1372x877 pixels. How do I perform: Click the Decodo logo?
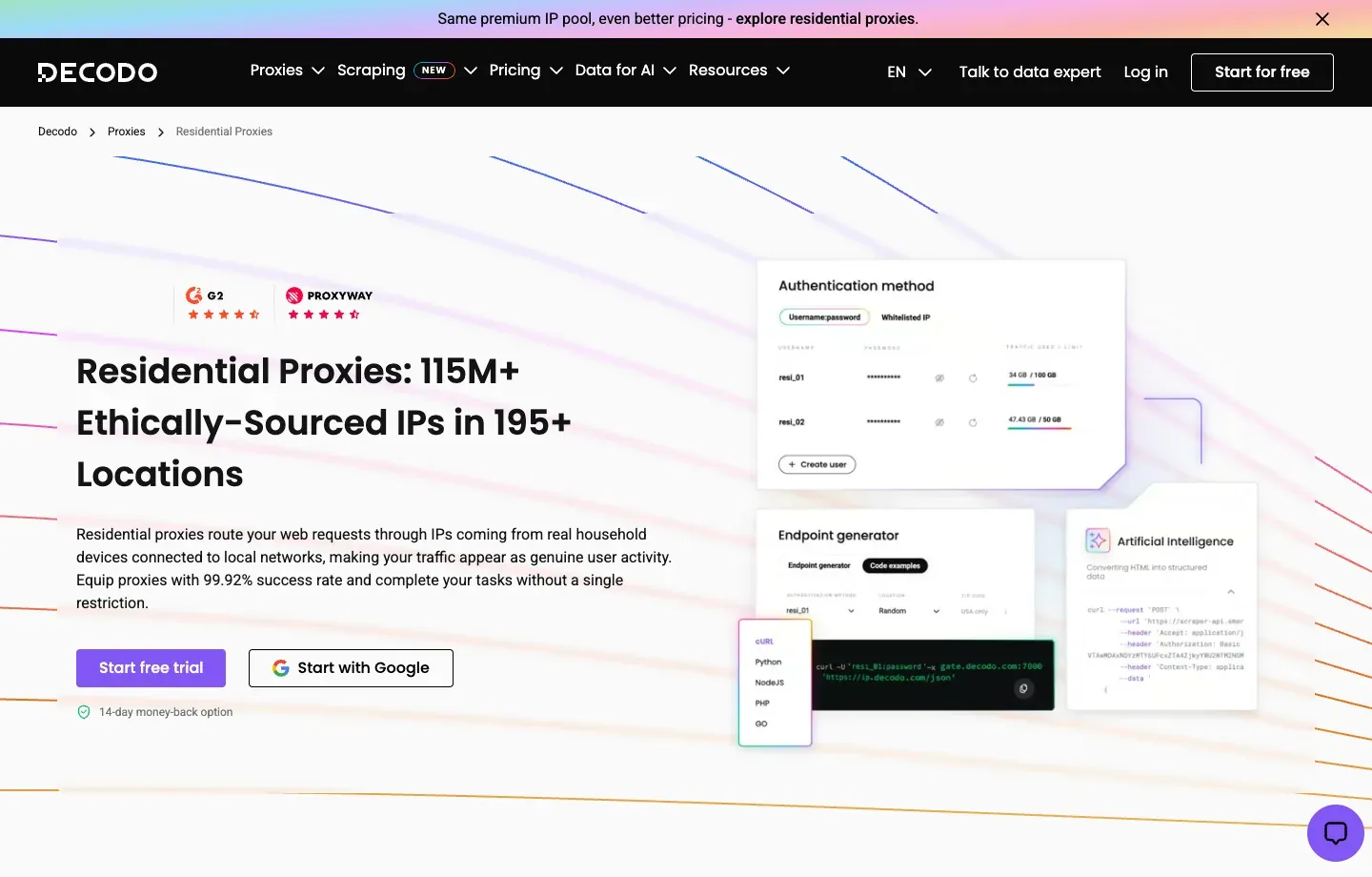coord(97,72)
